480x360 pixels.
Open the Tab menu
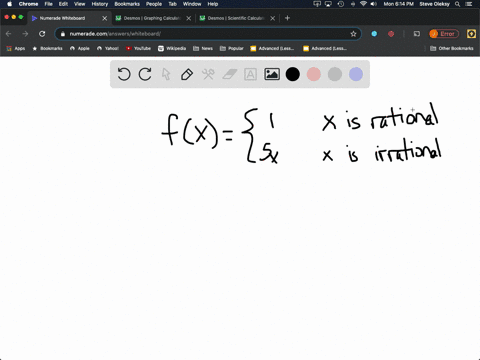(173, 4)
